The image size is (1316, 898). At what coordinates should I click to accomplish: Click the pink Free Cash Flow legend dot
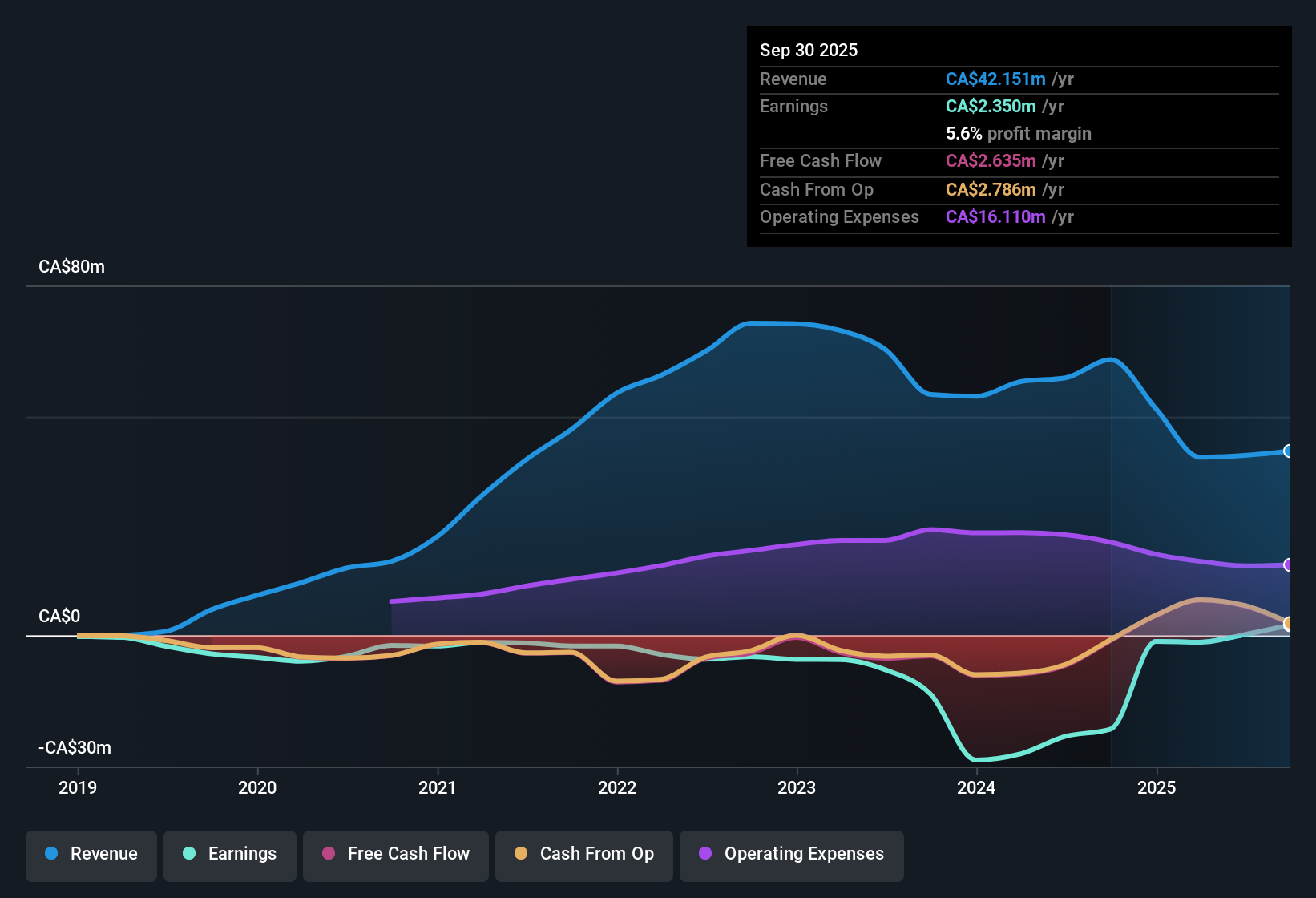(x=327, y=855)
